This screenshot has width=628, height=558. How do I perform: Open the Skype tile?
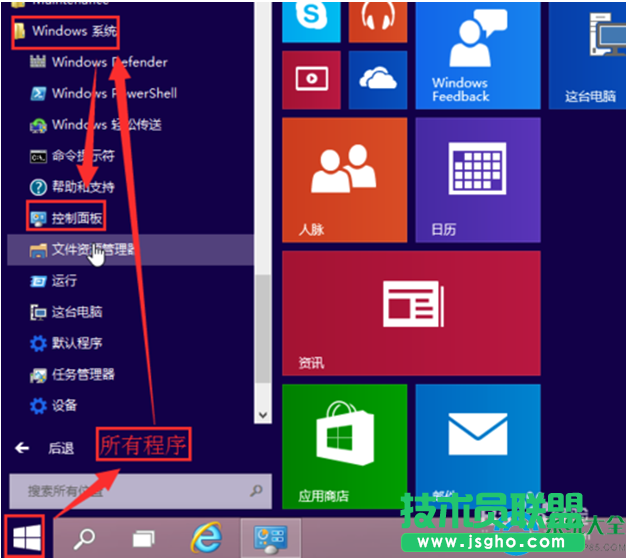311,21
